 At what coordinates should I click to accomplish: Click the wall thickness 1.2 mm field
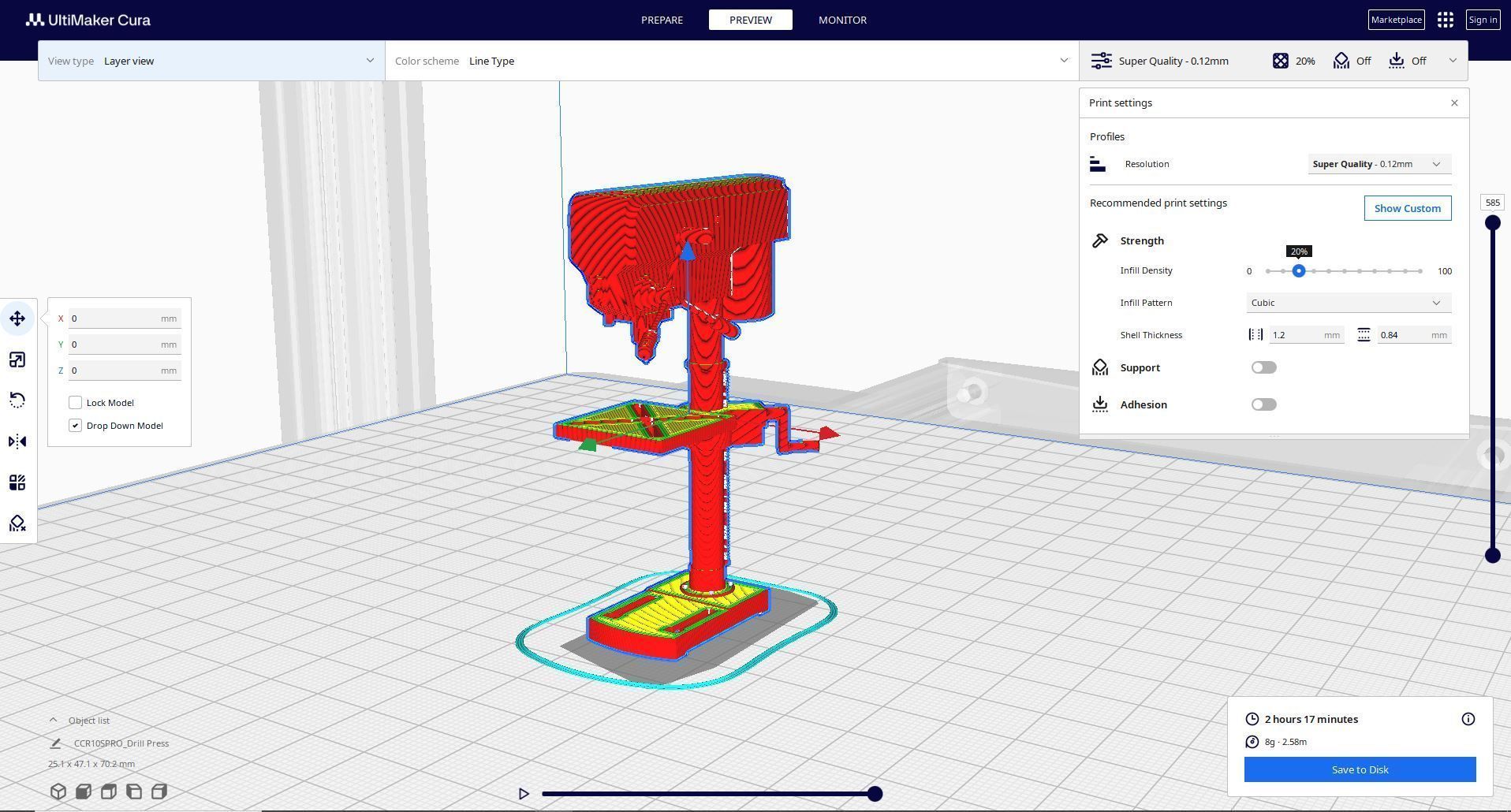[1306, 335]
